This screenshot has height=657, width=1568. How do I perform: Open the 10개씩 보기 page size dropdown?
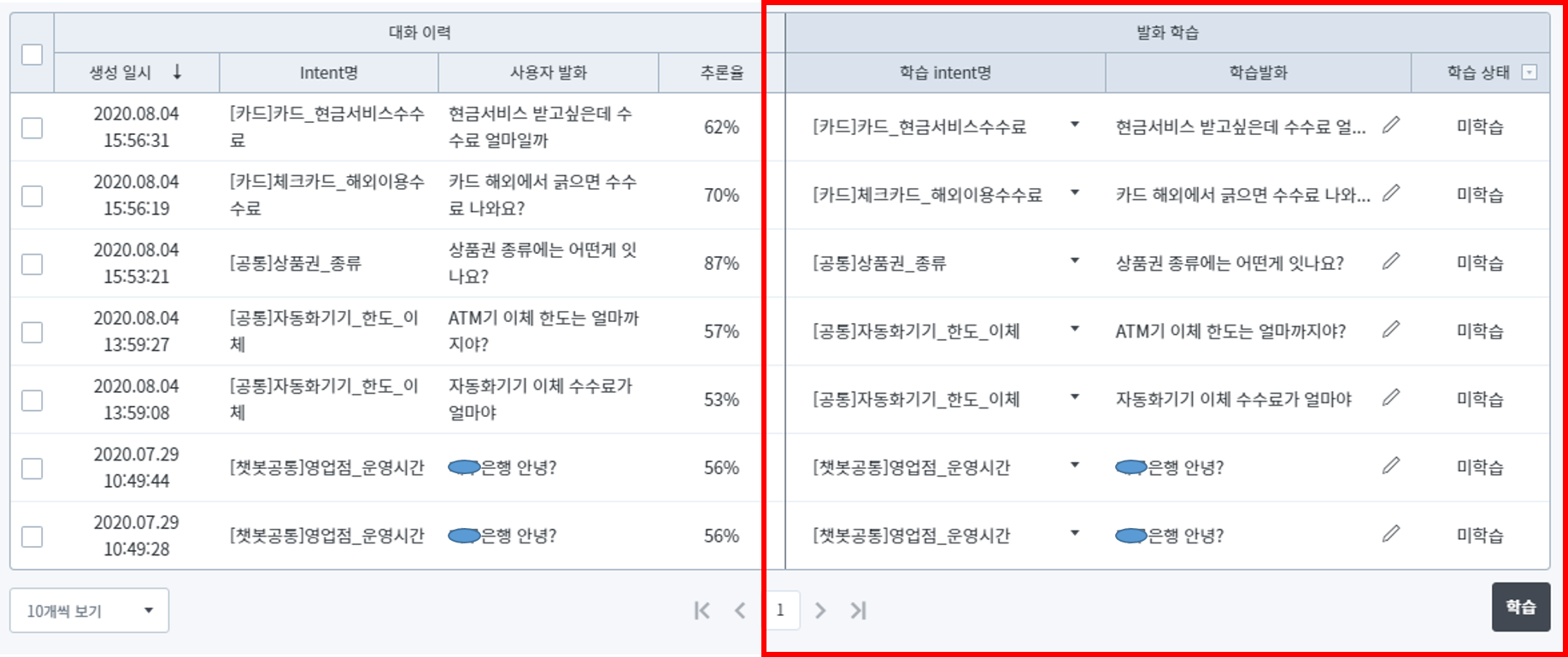[89, 610]
